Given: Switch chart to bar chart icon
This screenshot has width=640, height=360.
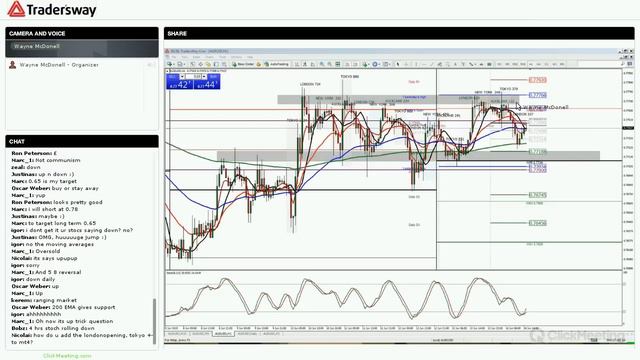Looking at the screenshot, I should tap(296, 64).
